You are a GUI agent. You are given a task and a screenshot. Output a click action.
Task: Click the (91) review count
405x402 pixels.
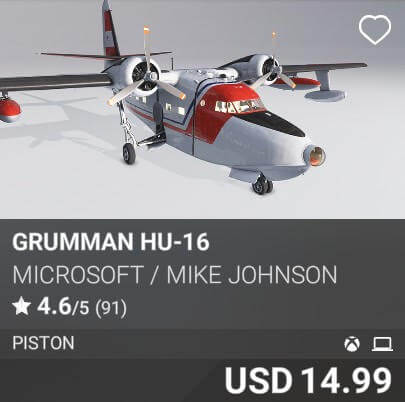pyautogui.click(x=111, y=308)
